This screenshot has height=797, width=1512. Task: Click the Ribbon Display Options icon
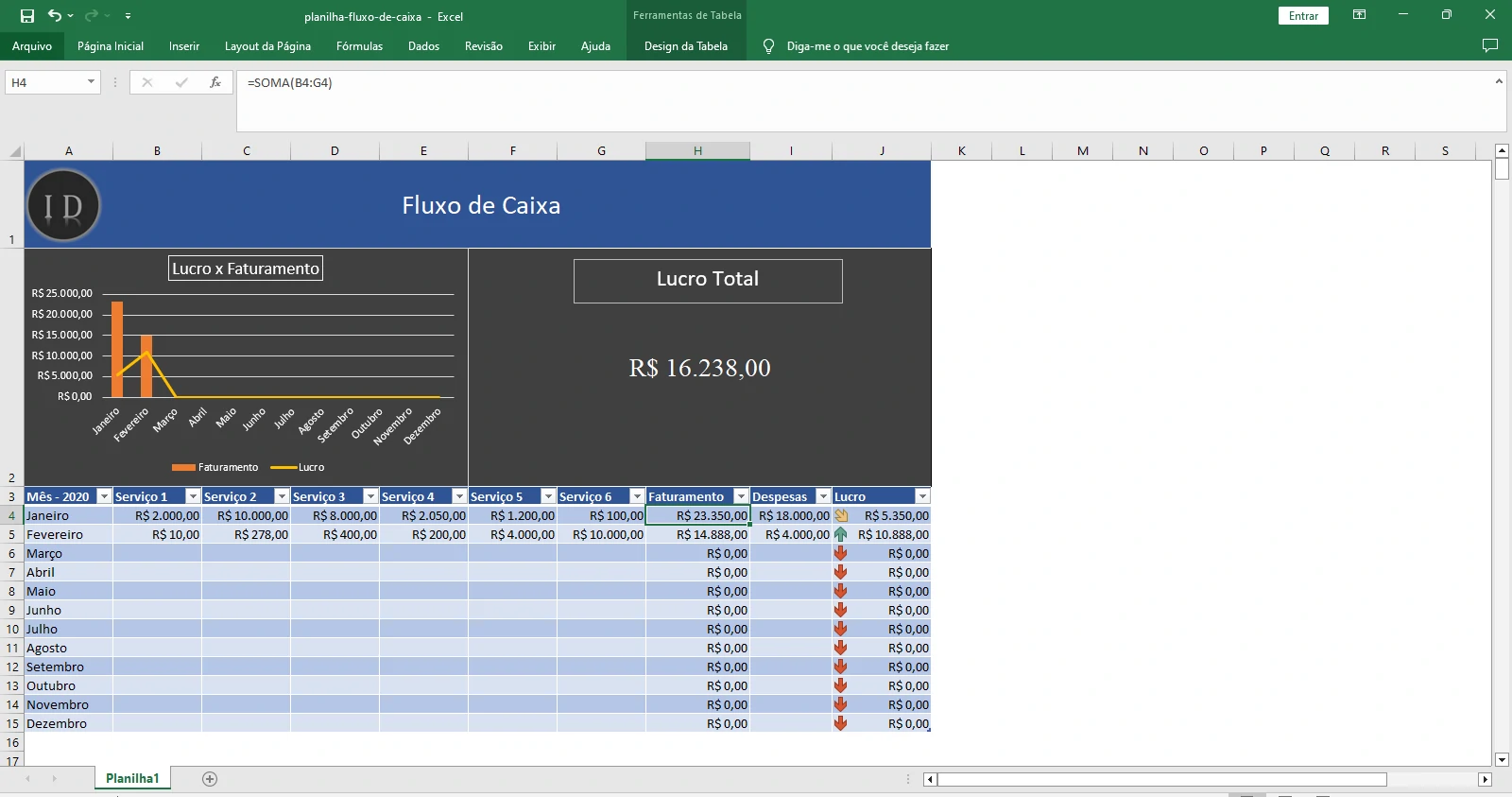coord(1359,15)
